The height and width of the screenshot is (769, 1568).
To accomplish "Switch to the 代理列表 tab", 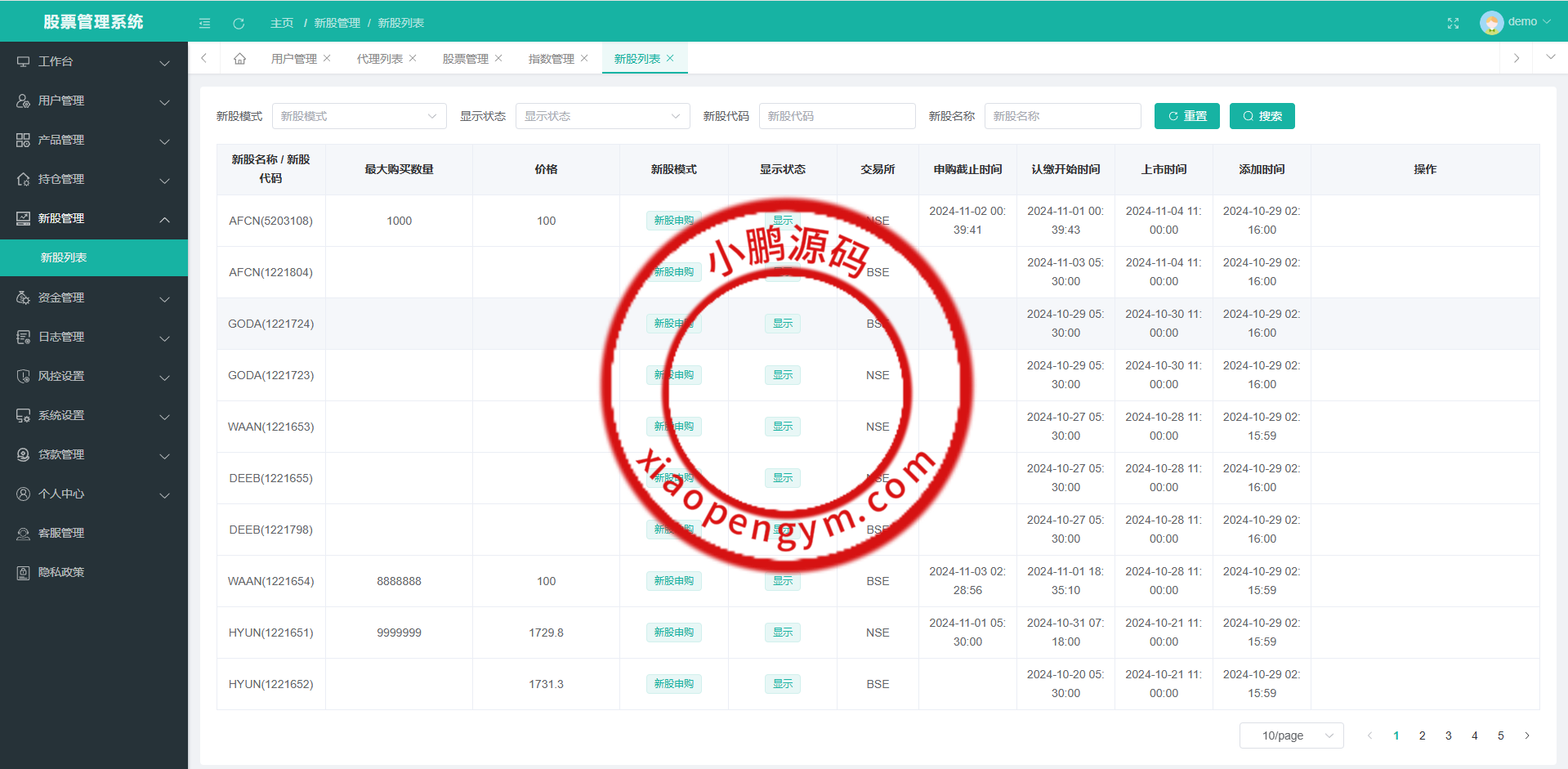I will tap(379, 59).
